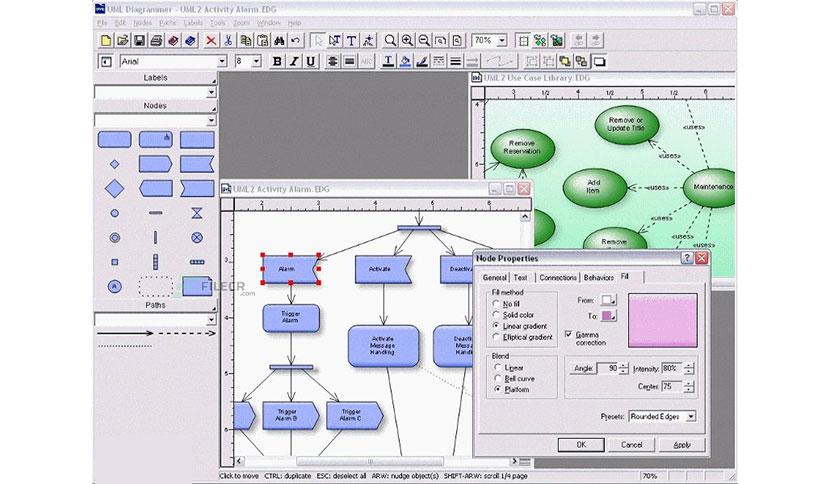Open the Nodes panel dropdown

211,120
